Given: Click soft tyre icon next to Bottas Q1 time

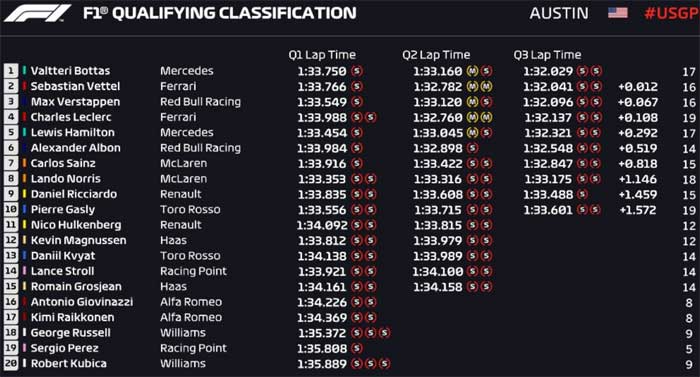Looking at the screenshot, I should point(357,71).
